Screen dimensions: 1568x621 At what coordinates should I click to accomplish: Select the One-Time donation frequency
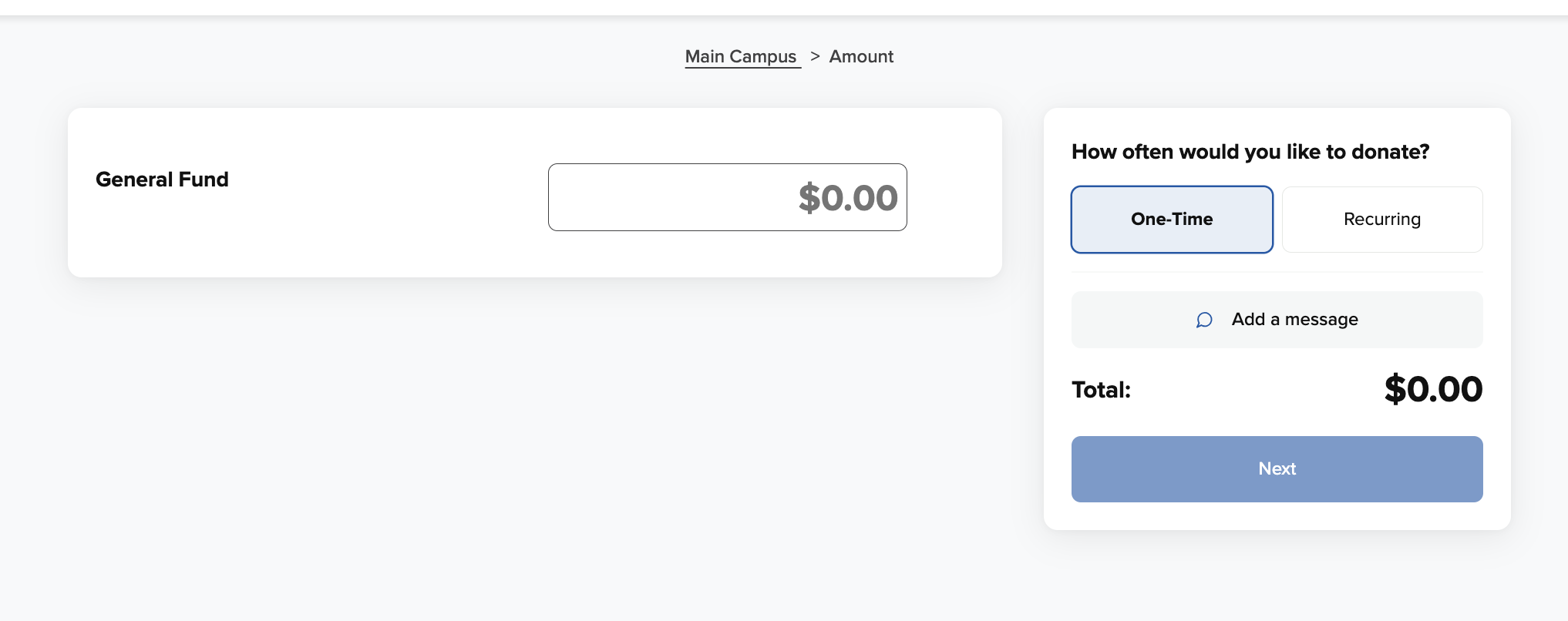pos(1172,220)
